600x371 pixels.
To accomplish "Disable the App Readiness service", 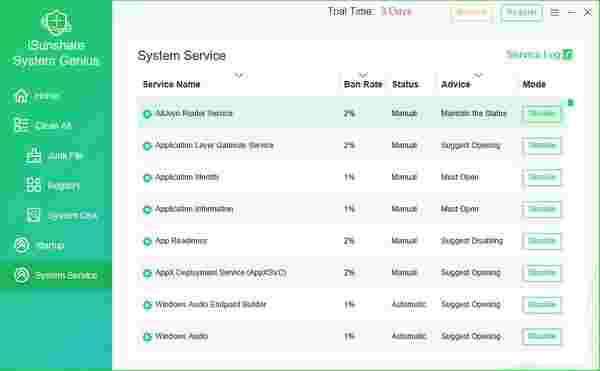I will pos(541,241).
